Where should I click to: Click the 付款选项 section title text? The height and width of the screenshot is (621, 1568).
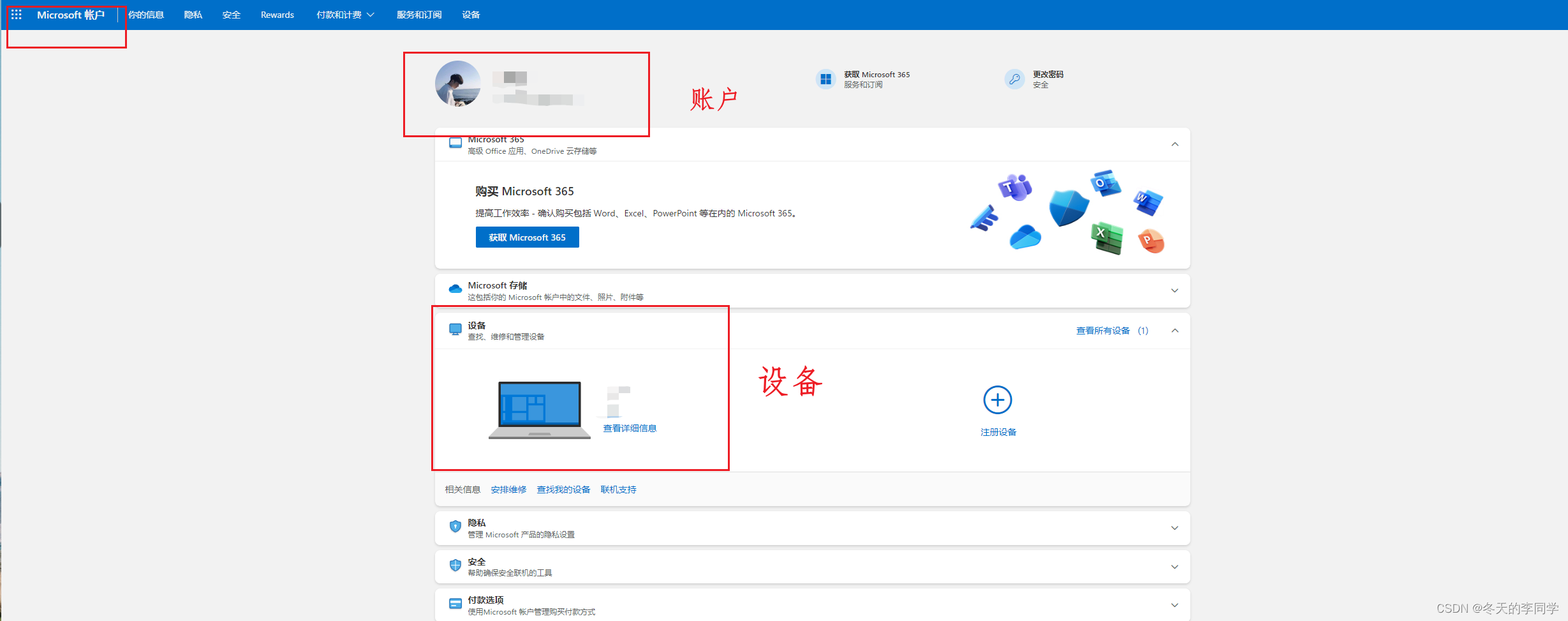pyautogui.click(x=485, y=600)
